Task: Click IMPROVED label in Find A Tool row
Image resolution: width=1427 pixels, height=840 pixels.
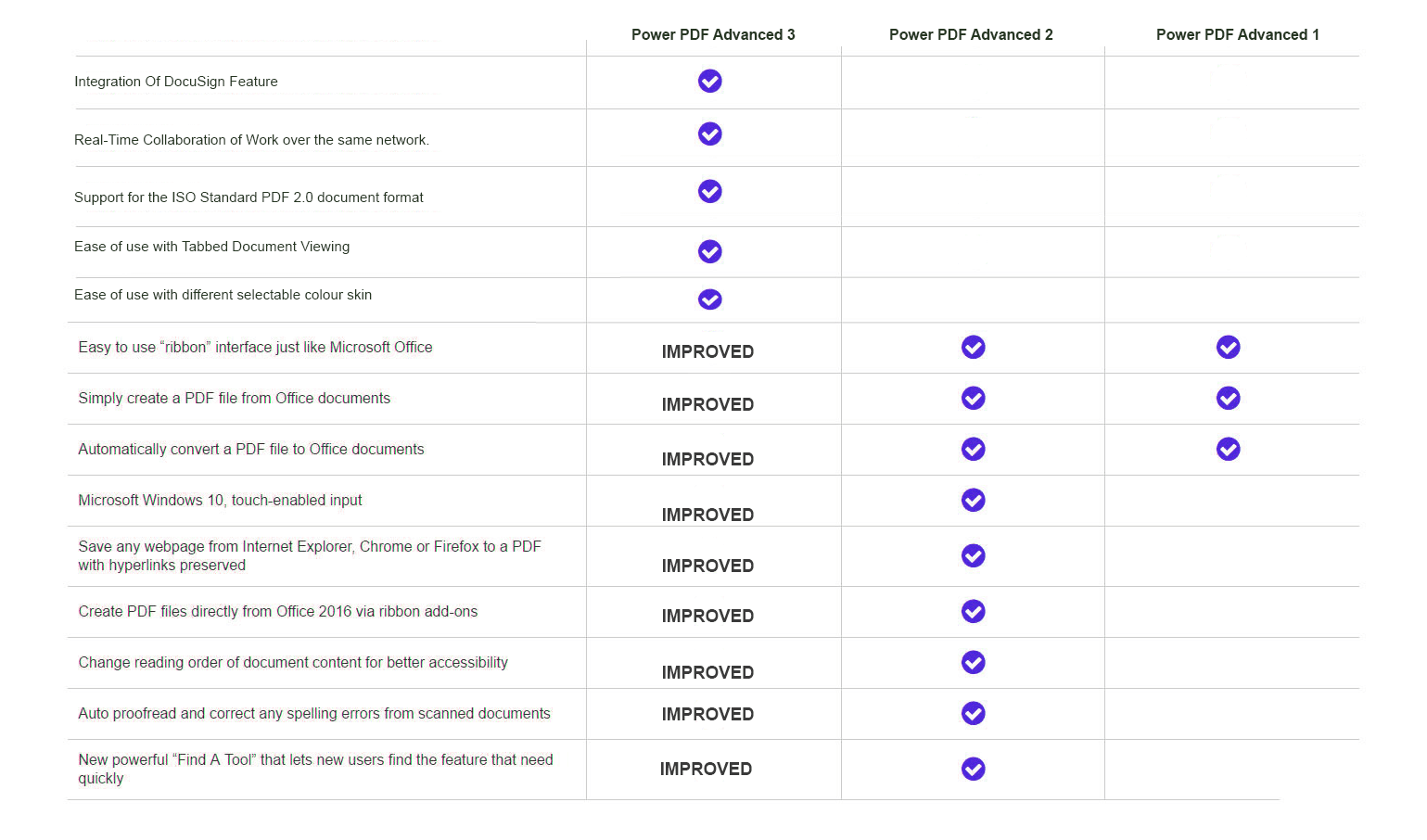Action: [x=706, y=769]
